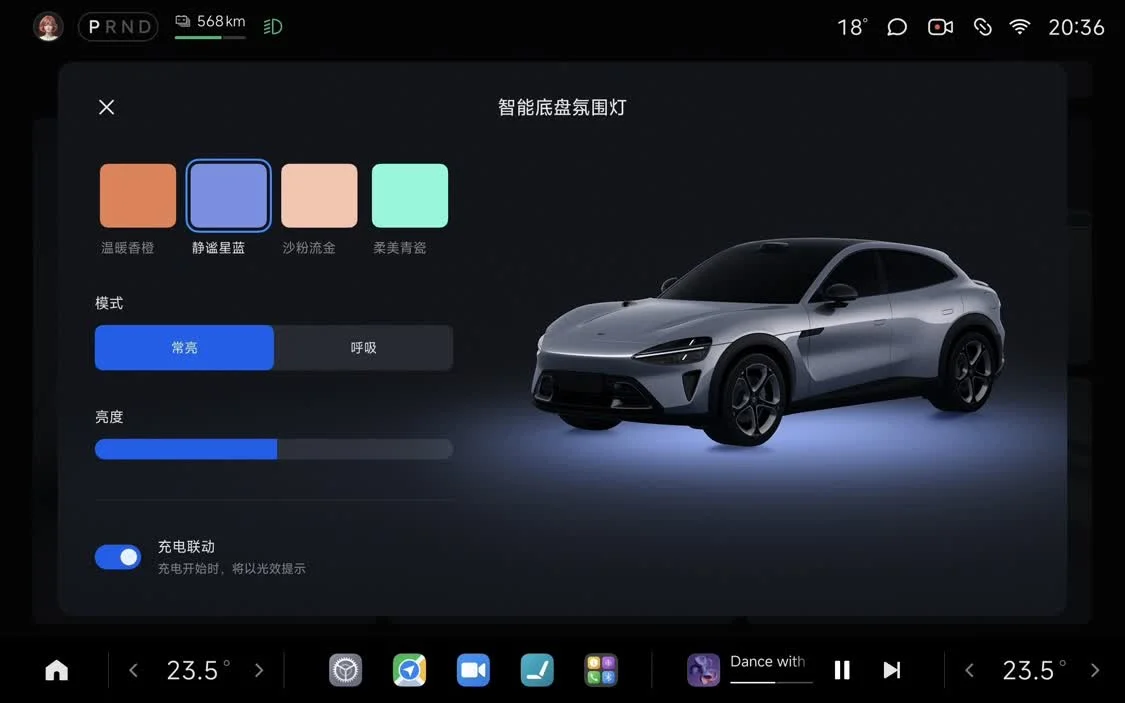Screen dimensions: 1125x703
Task: Switch to 呼吸 breathing mode
Action: point(363,348)
